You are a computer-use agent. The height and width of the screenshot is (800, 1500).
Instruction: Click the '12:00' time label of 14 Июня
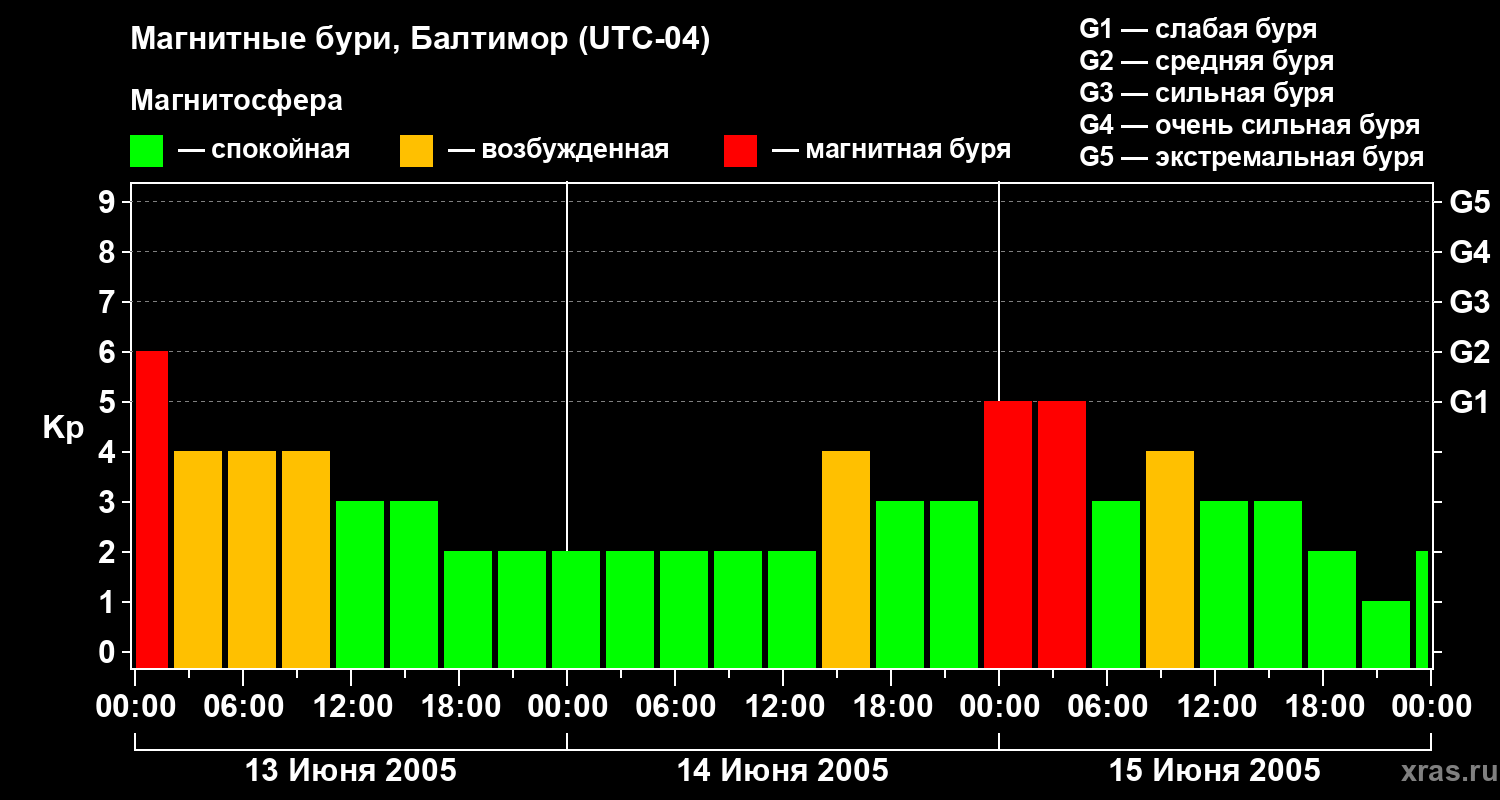[783, 707]
